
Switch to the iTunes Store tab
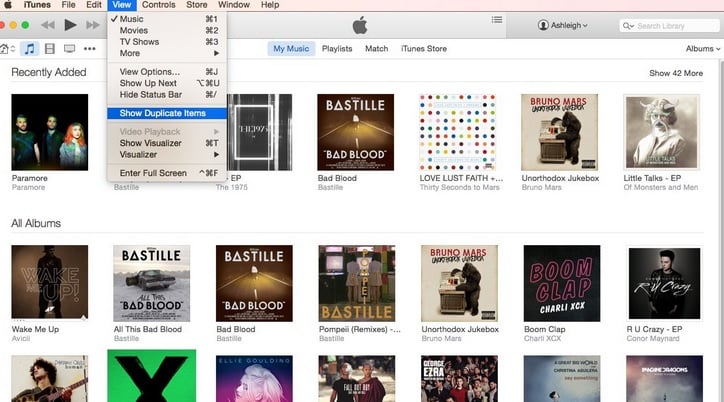point(424,48)
